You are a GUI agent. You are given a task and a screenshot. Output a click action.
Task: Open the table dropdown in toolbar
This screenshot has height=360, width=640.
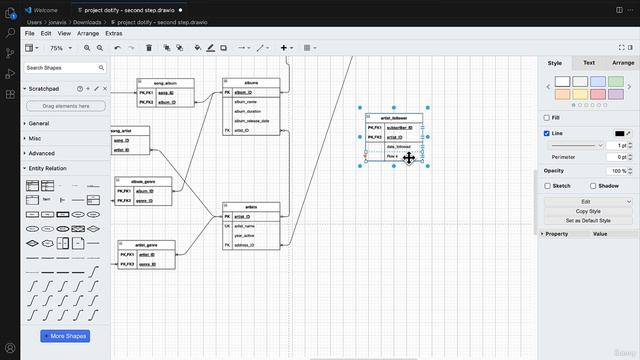pyautogui.click(x=310, y=48)
